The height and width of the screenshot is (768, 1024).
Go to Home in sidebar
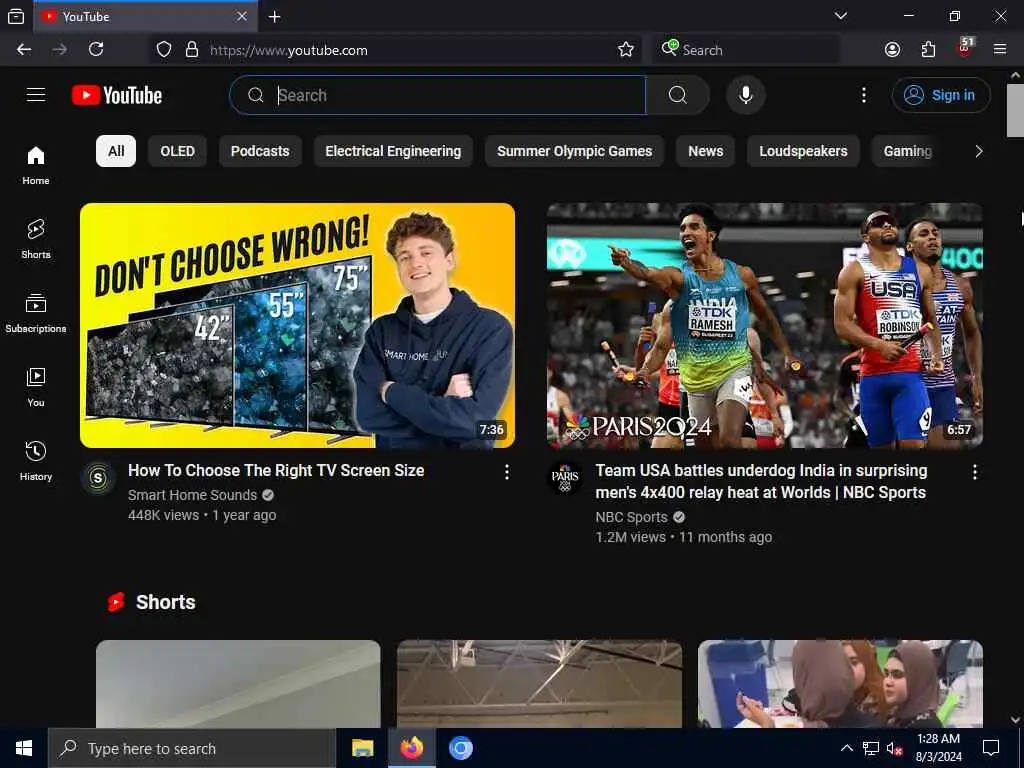36,165
